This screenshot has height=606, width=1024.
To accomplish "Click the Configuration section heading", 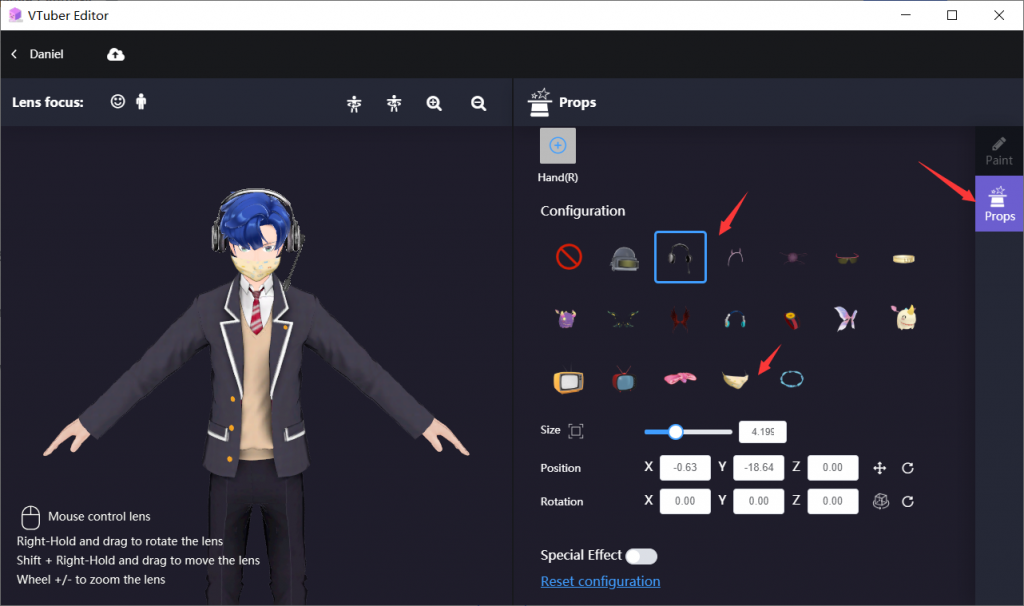I will coord(583,211).
